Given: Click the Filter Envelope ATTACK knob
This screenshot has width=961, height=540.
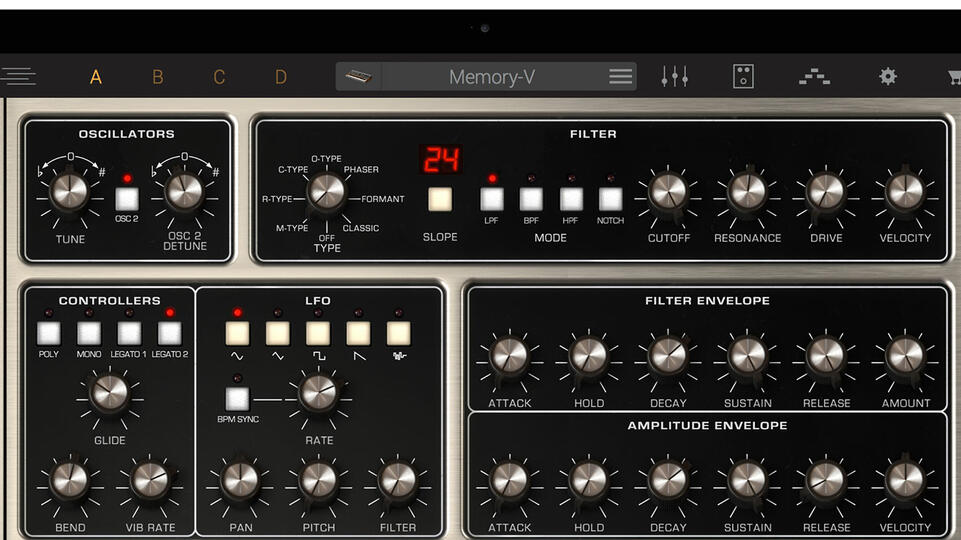Looking at the screenshot, I should click(509, 356).
